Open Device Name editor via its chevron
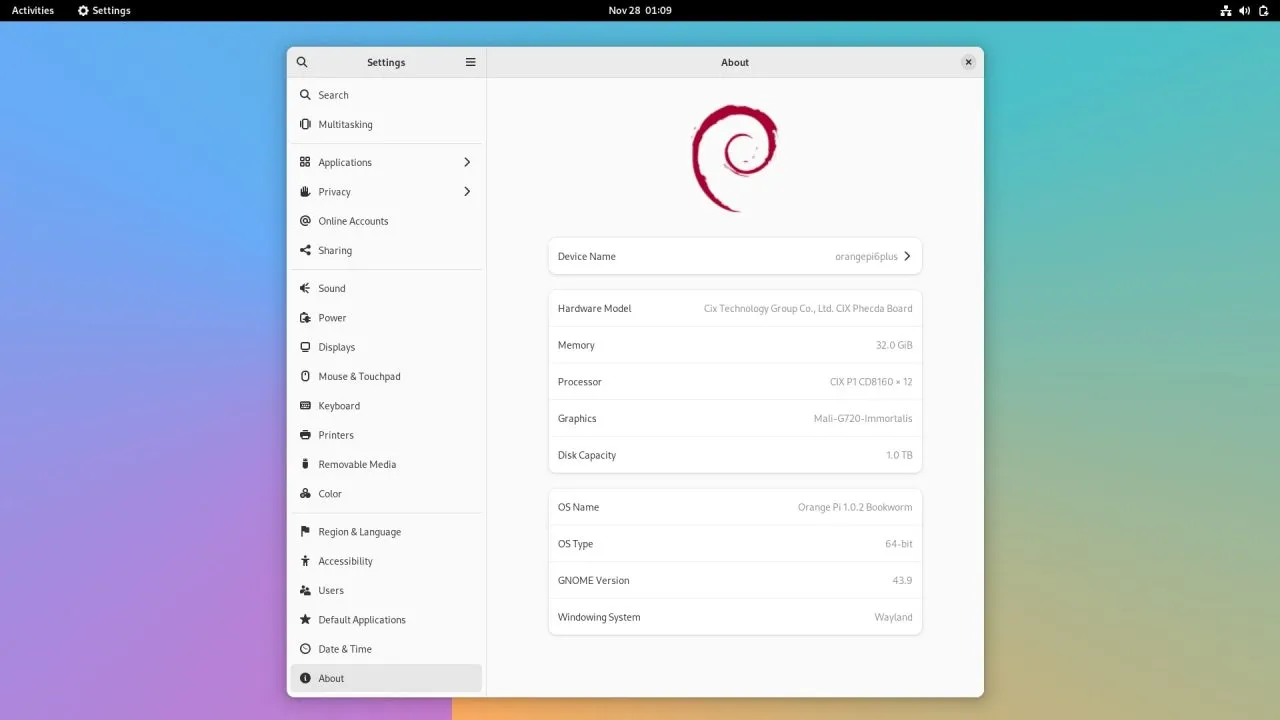The image size is (1280, 720). point(906,256)
